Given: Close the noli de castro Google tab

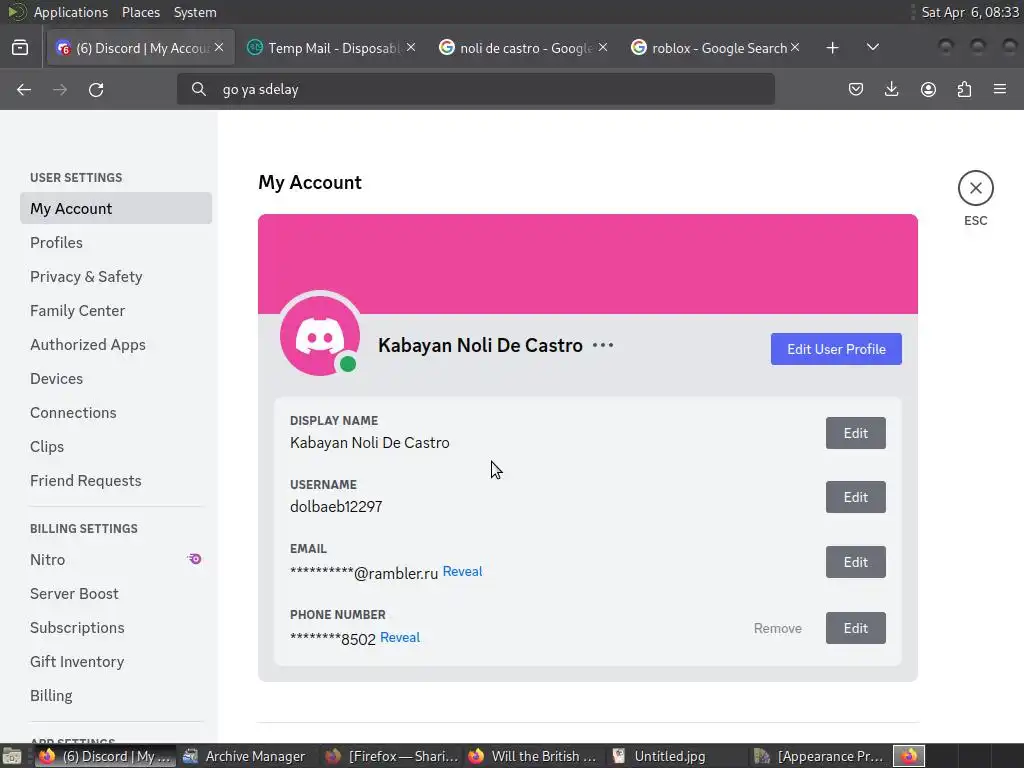Looking at the screenshot, I should pos(603,47).
